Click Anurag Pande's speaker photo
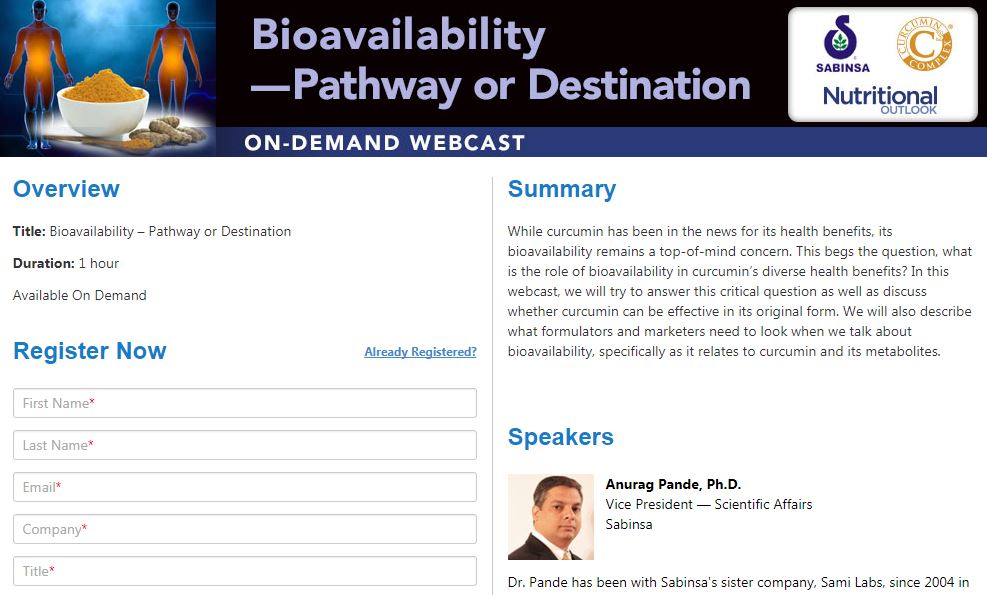 tap(551, 517)
